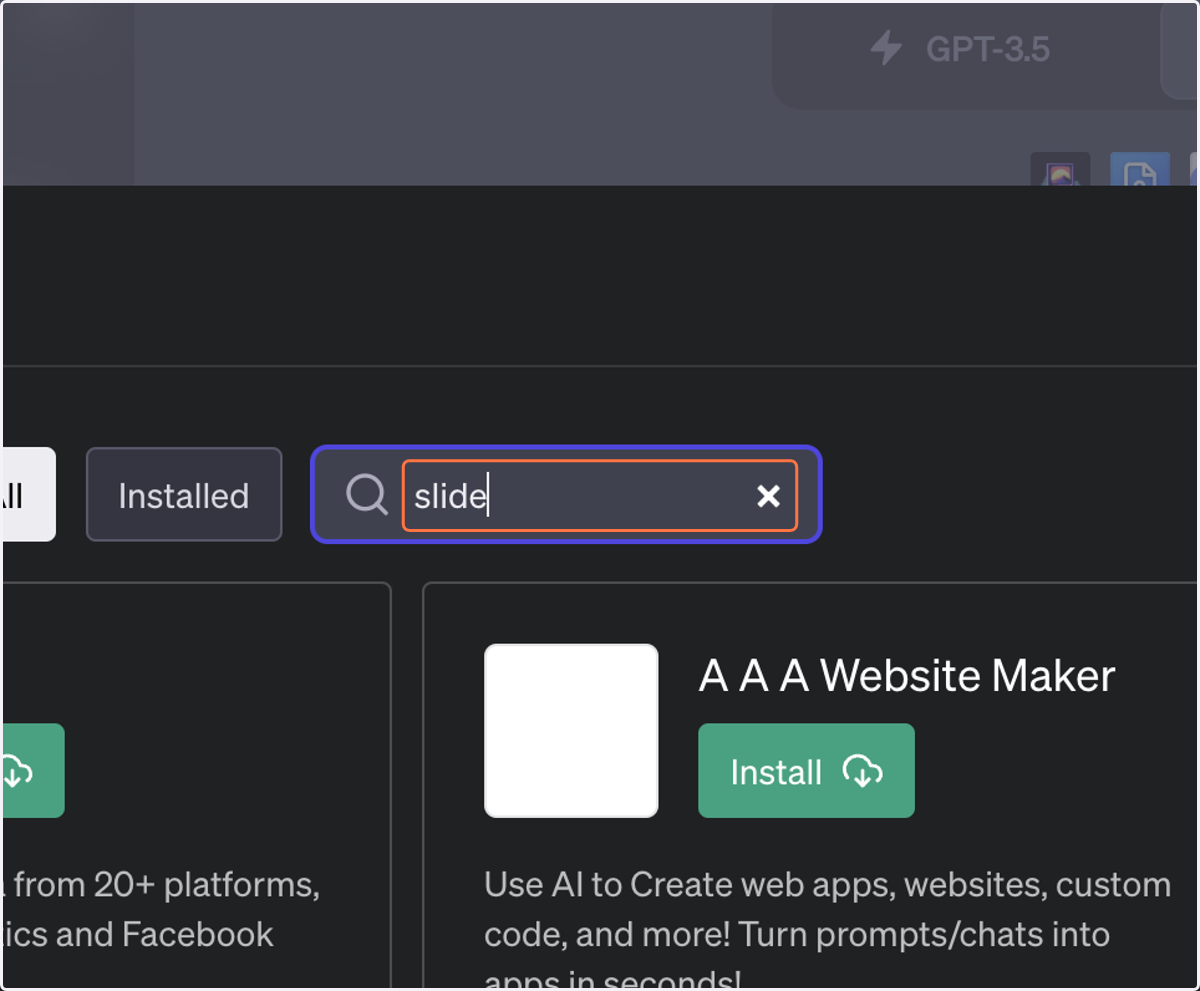Open the rainbow landscape plugin icon

point(1060,170)
